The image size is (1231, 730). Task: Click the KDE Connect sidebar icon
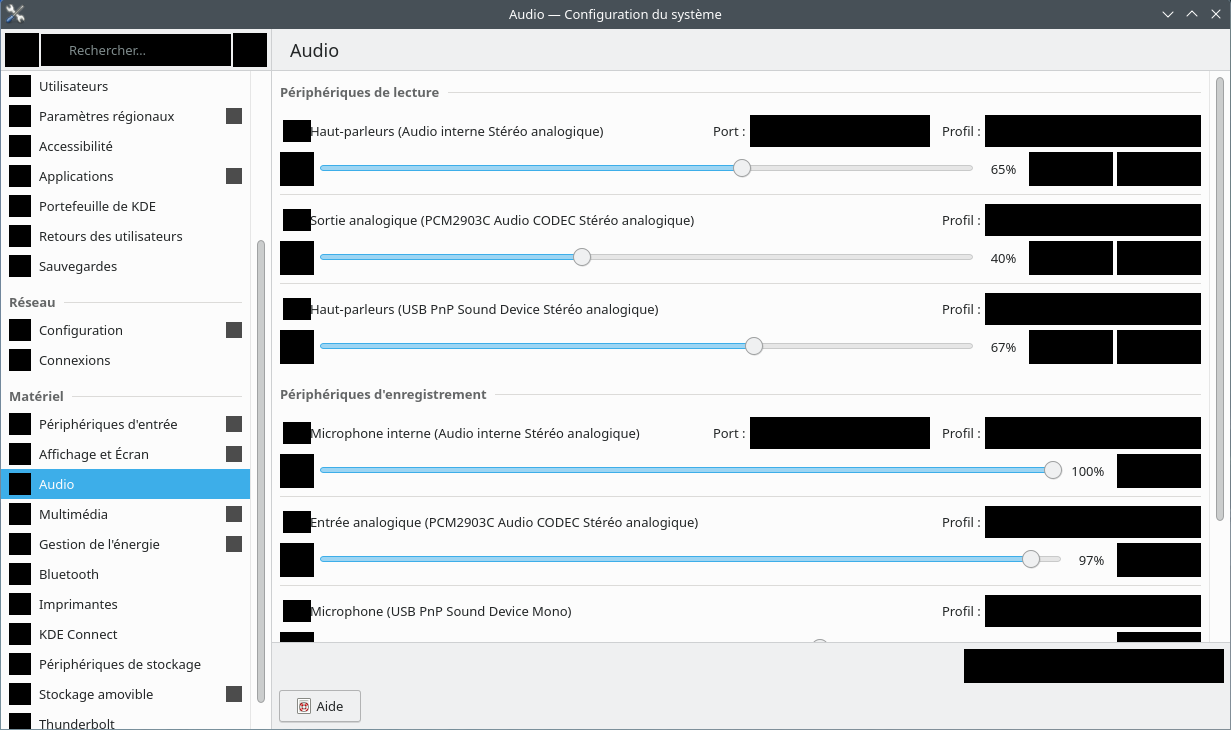click(20, 635)
